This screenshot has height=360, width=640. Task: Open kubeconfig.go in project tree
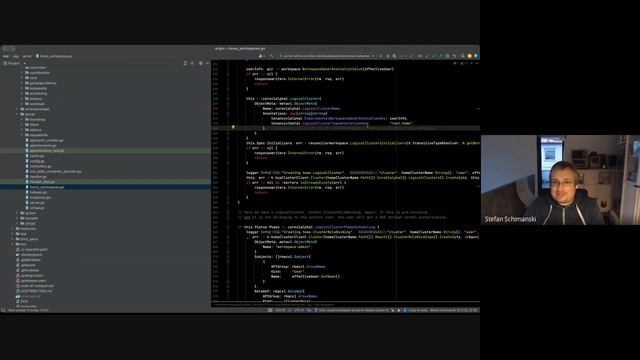click(38, 198)
